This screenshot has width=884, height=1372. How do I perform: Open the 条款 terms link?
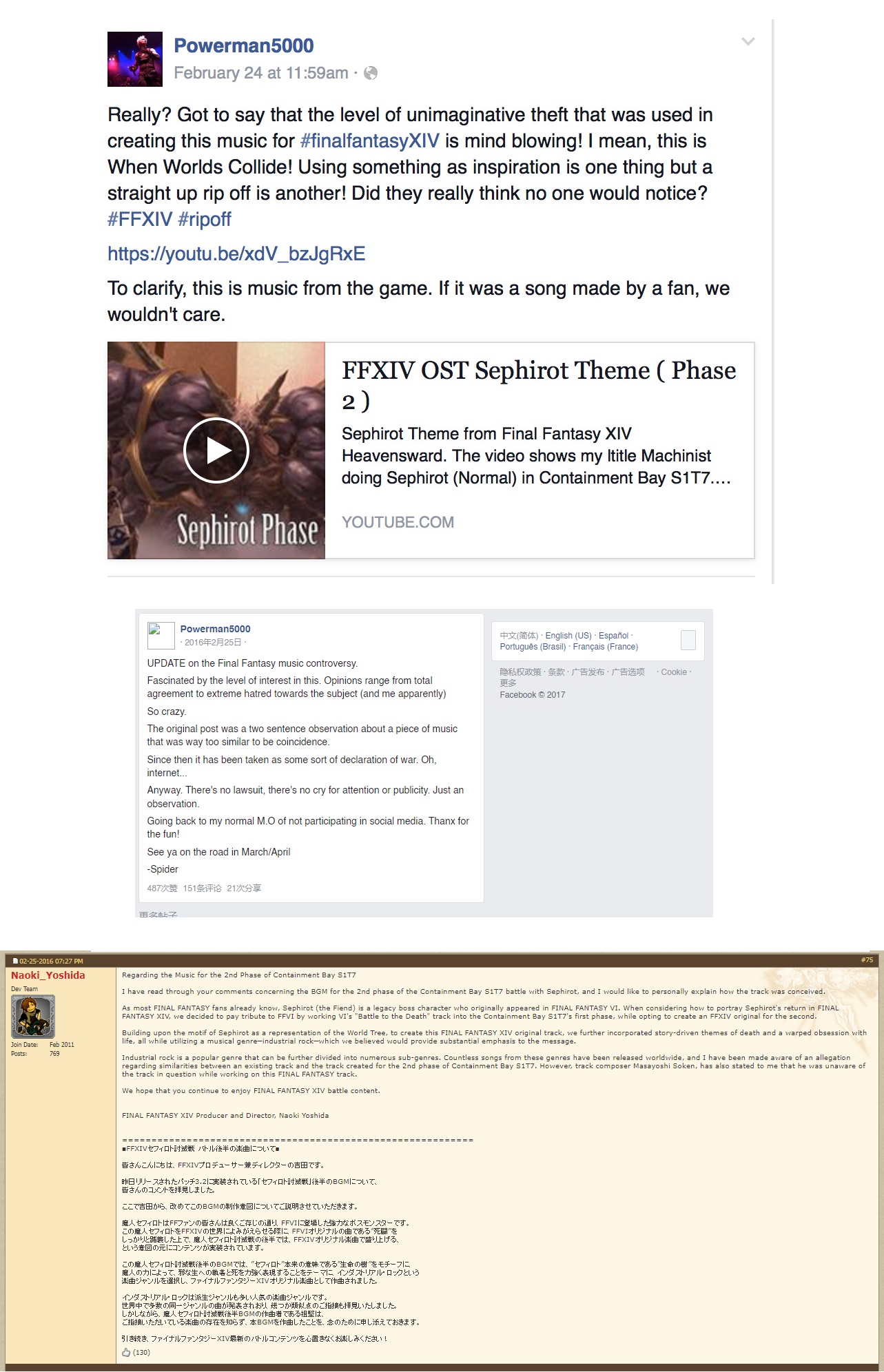click(556, 672)
